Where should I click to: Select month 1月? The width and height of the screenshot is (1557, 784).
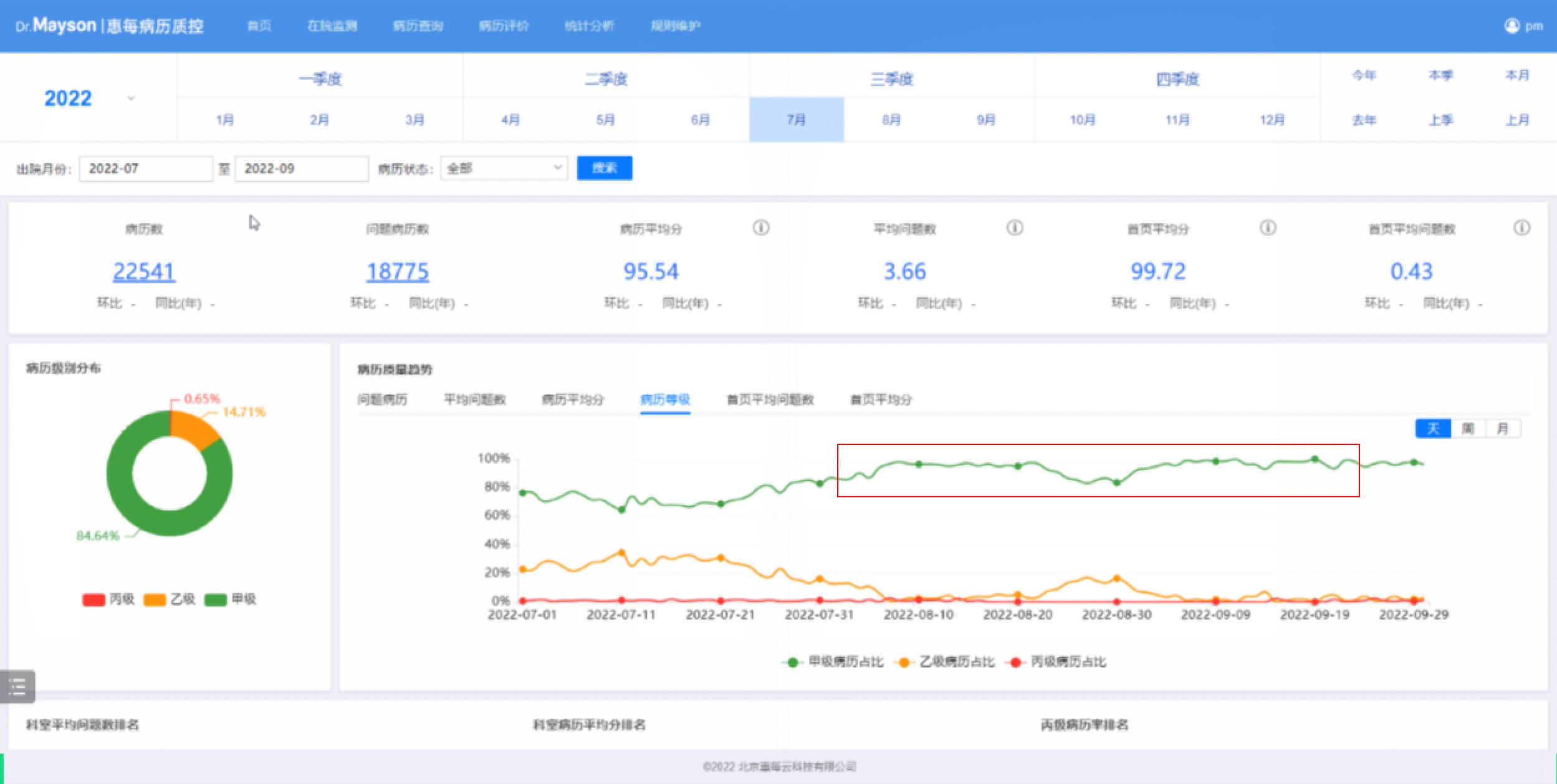coord(225,120)
